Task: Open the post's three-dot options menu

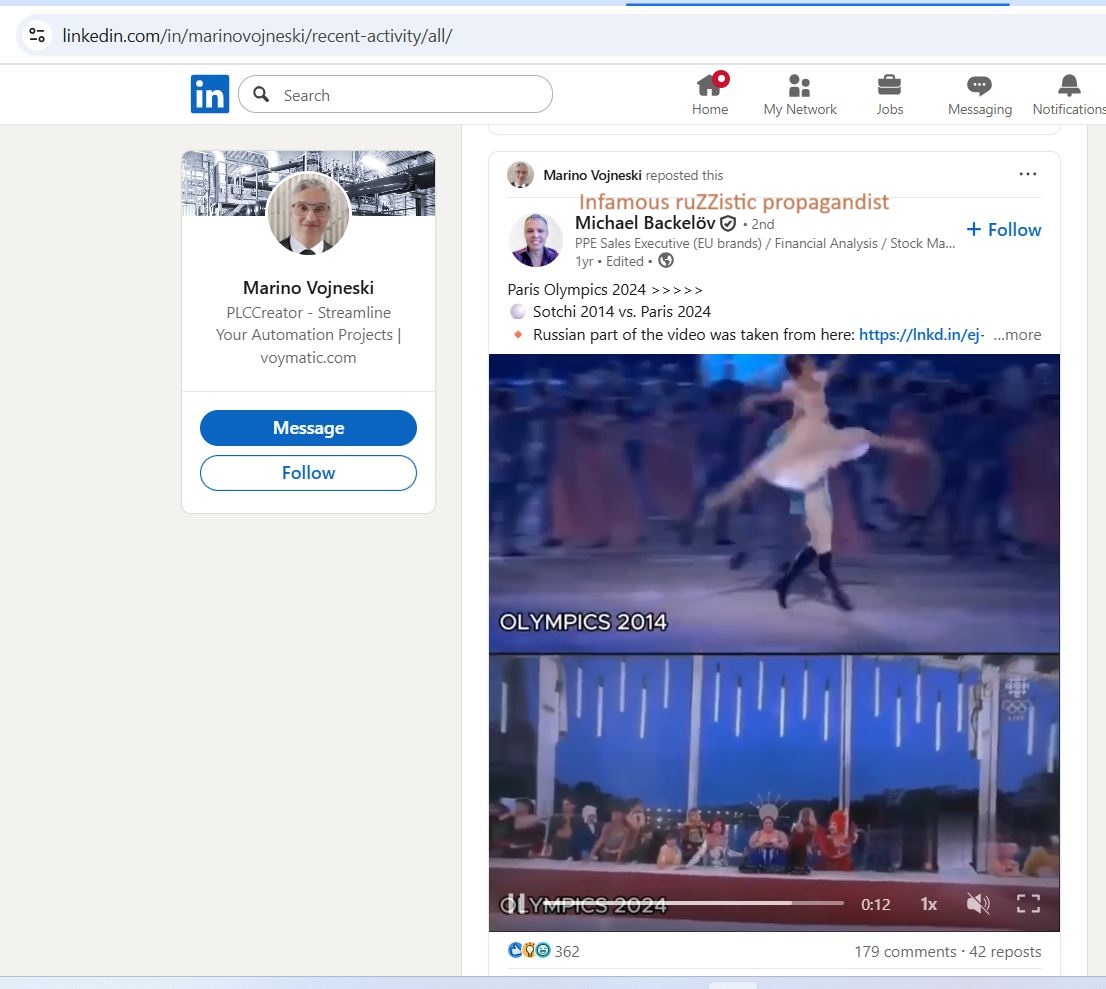Action: coord(1028,174)
